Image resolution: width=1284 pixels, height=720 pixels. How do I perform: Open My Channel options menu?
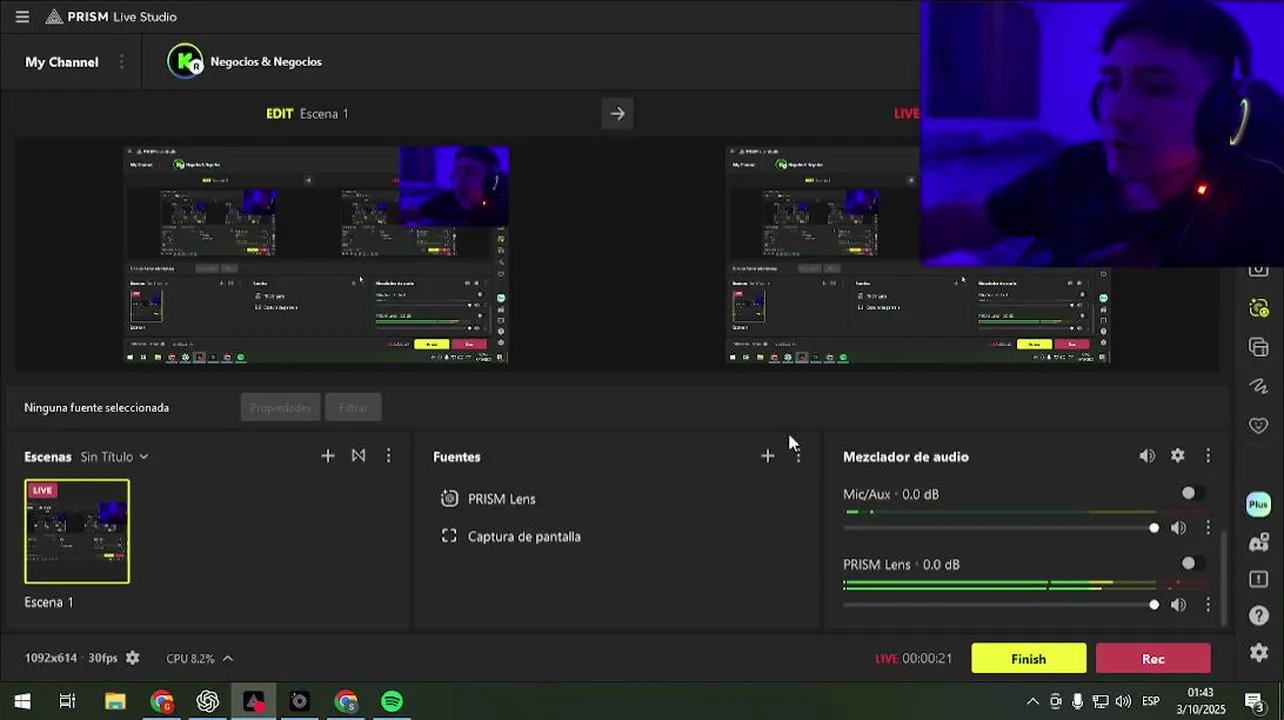point(121,62)
